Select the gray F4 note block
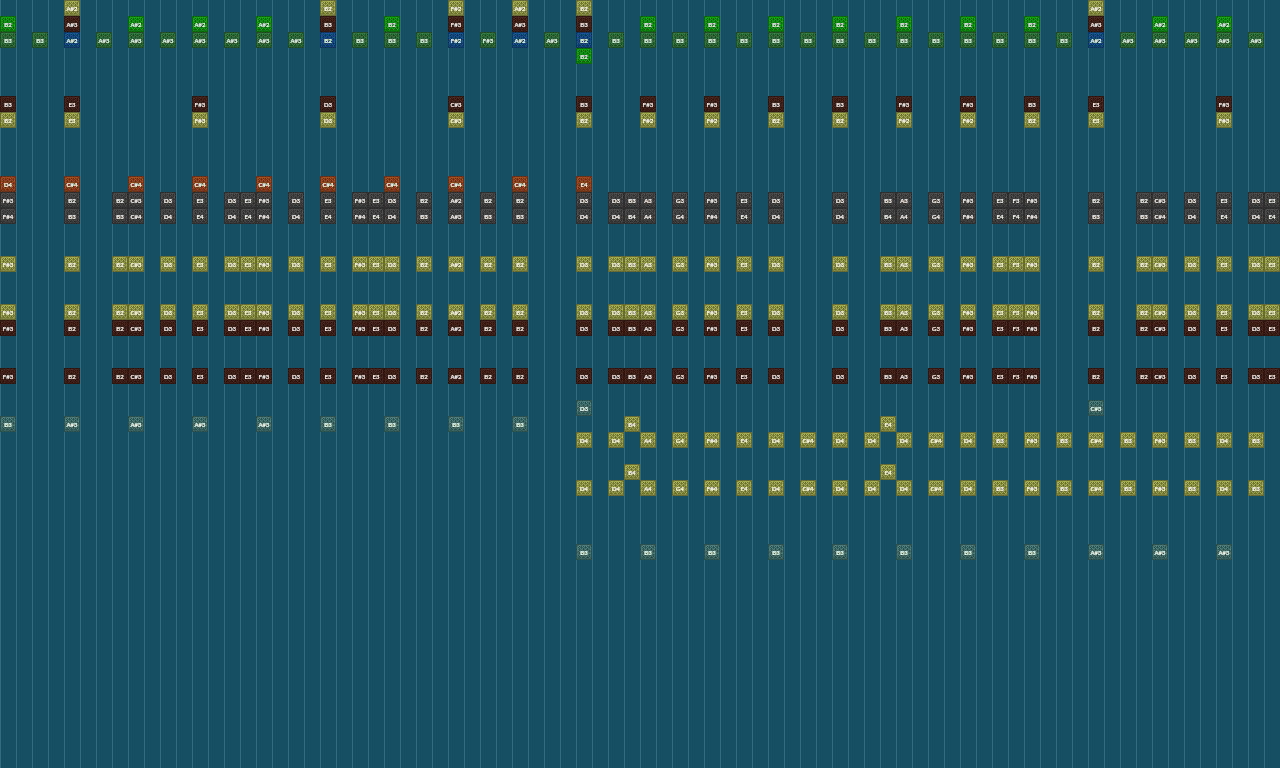1280x768 pixels. (x=1016, y=216)
